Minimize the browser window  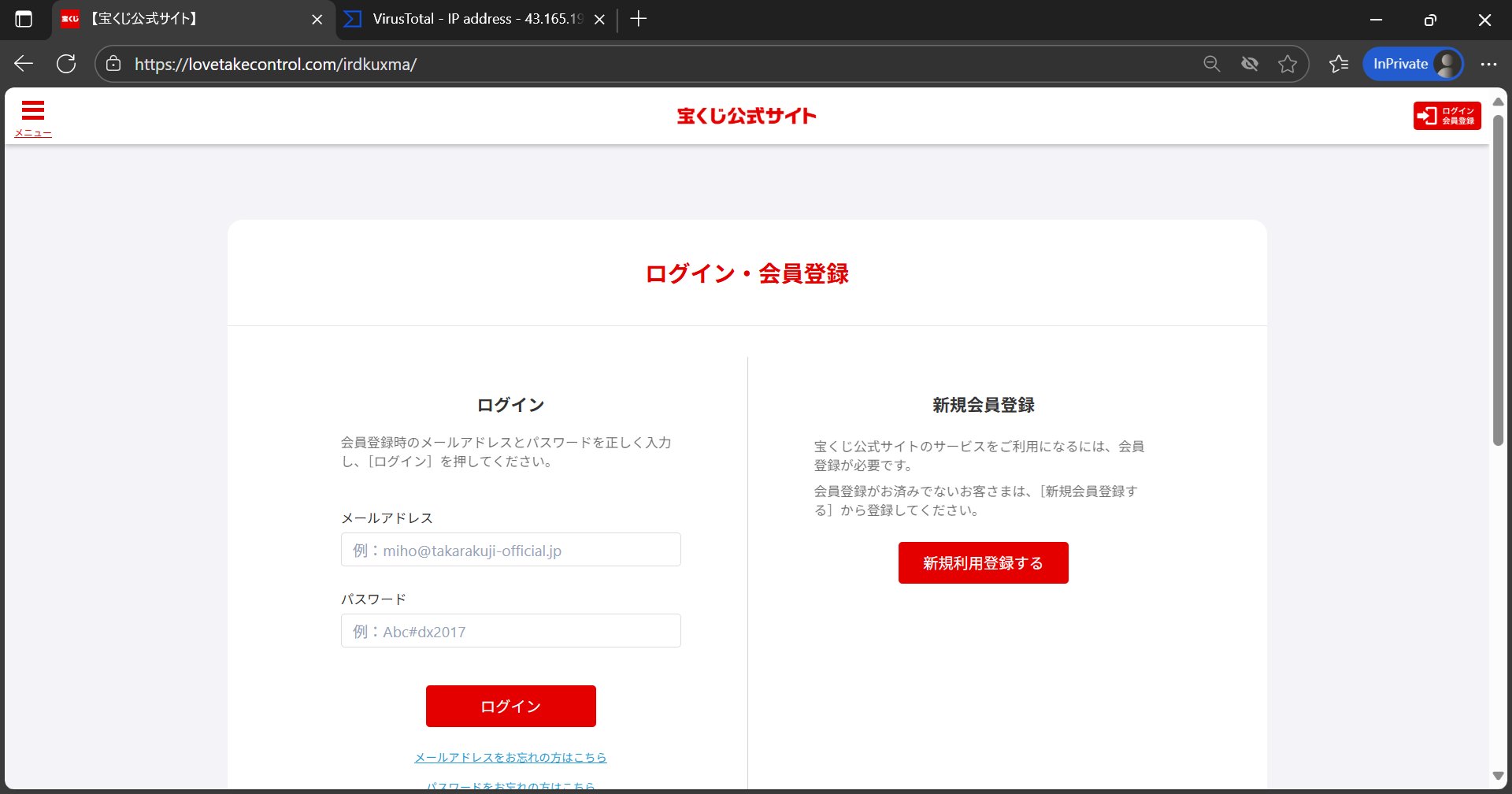click(1377, 20)
